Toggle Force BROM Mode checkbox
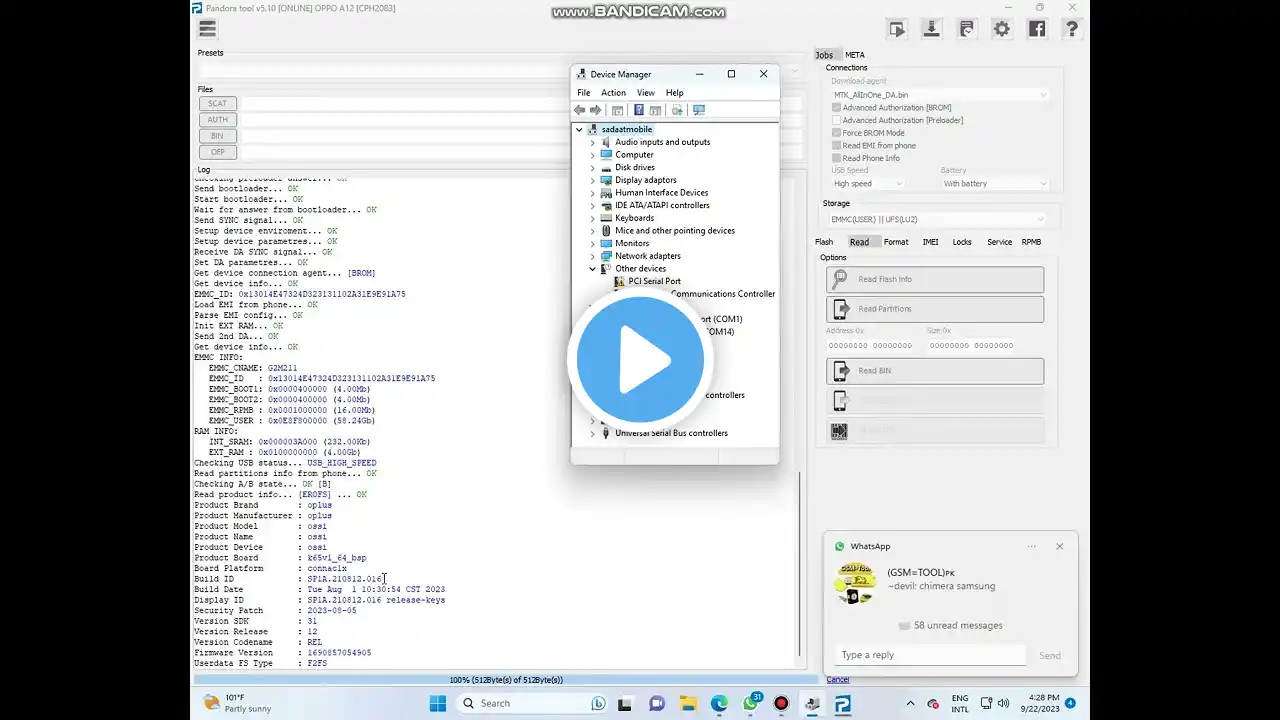Image resolution: width=1280 pixels, height=720 pixels. coord(837,133)
